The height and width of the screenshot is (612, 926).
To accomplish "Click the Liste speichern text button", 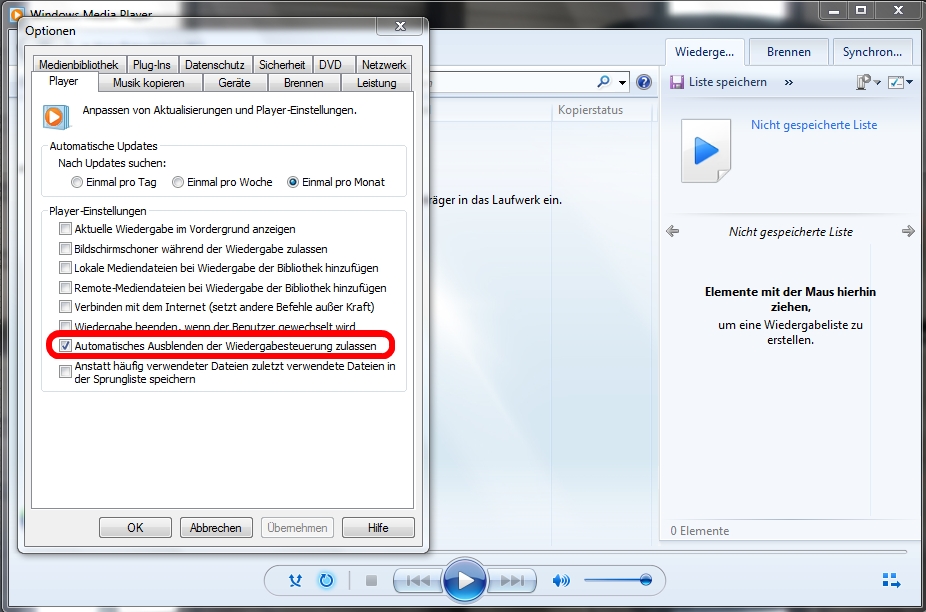I will click(x=728, y=82).
